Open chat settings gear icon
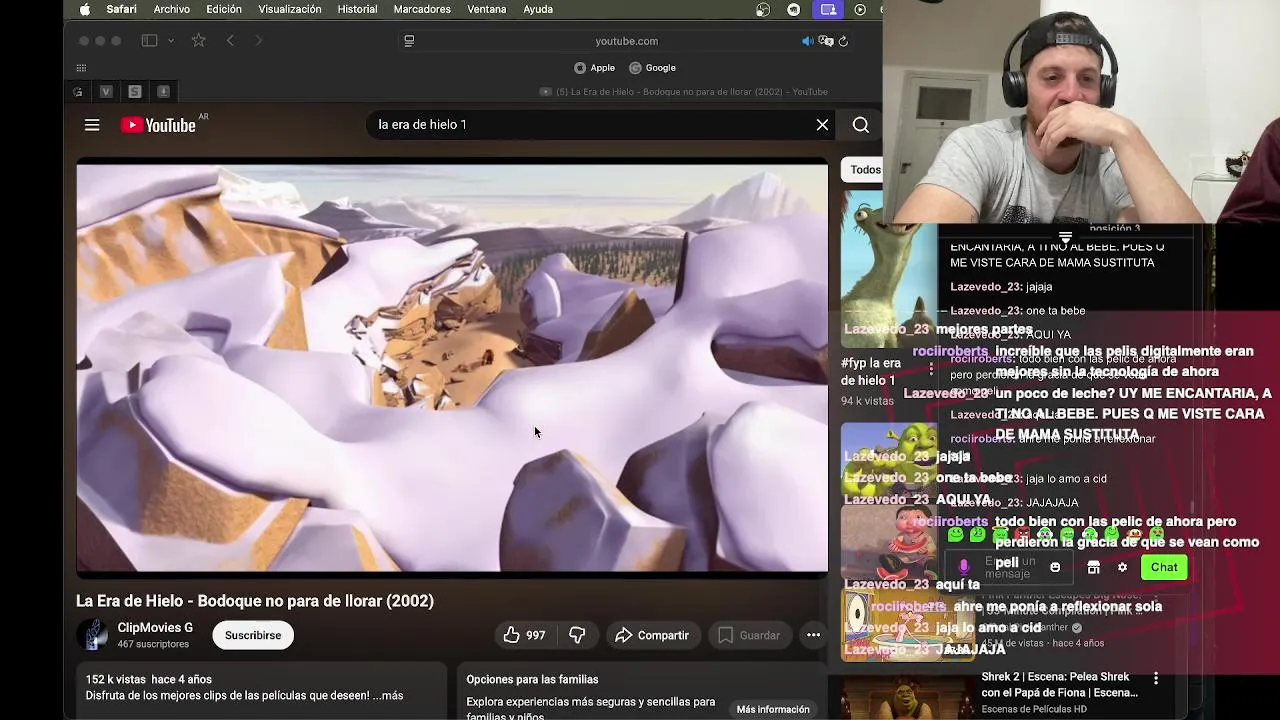 (1122, 567)
